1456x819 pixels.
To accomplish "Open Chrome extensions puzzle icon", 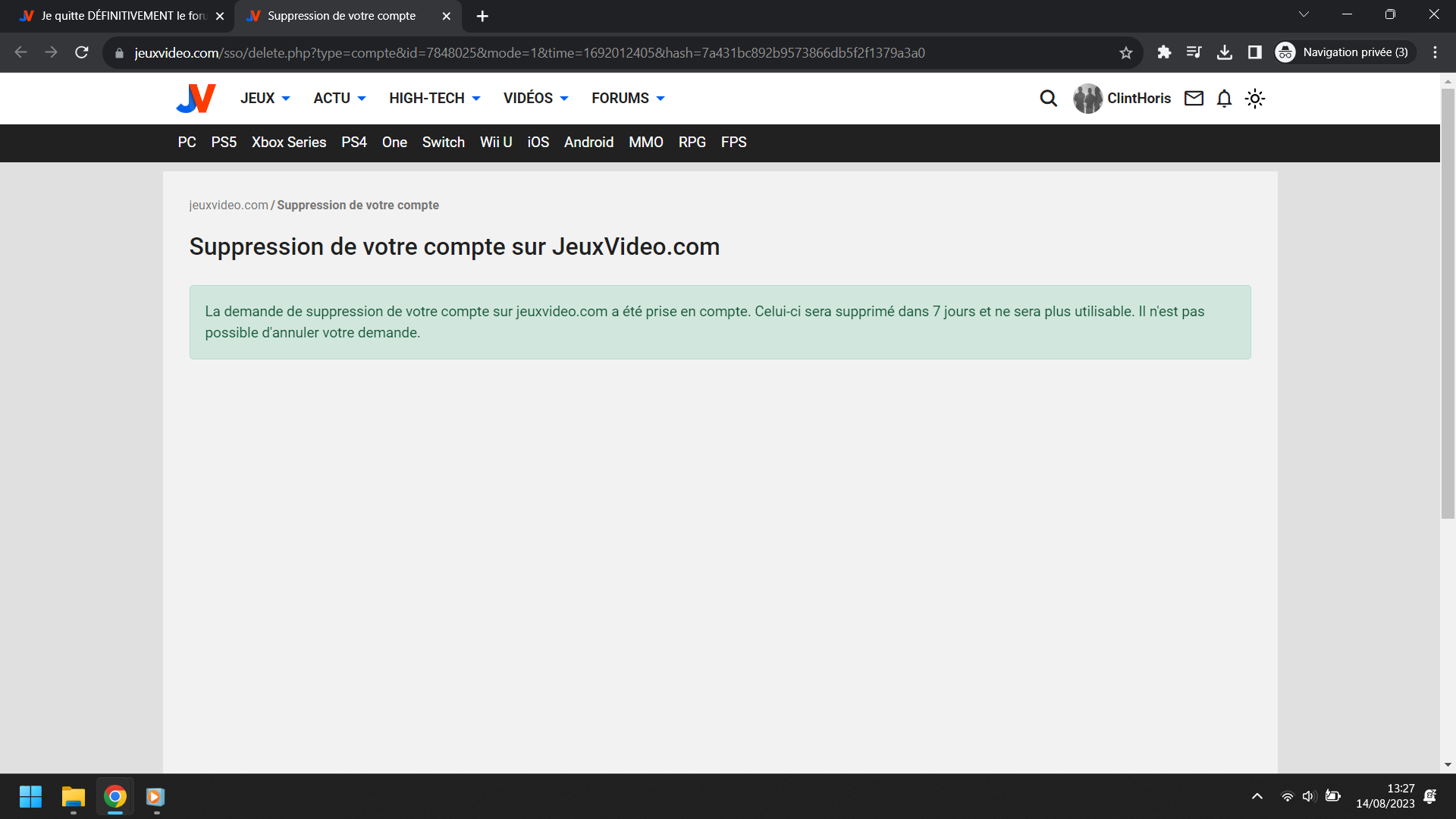I will [x=1164, y=52].
